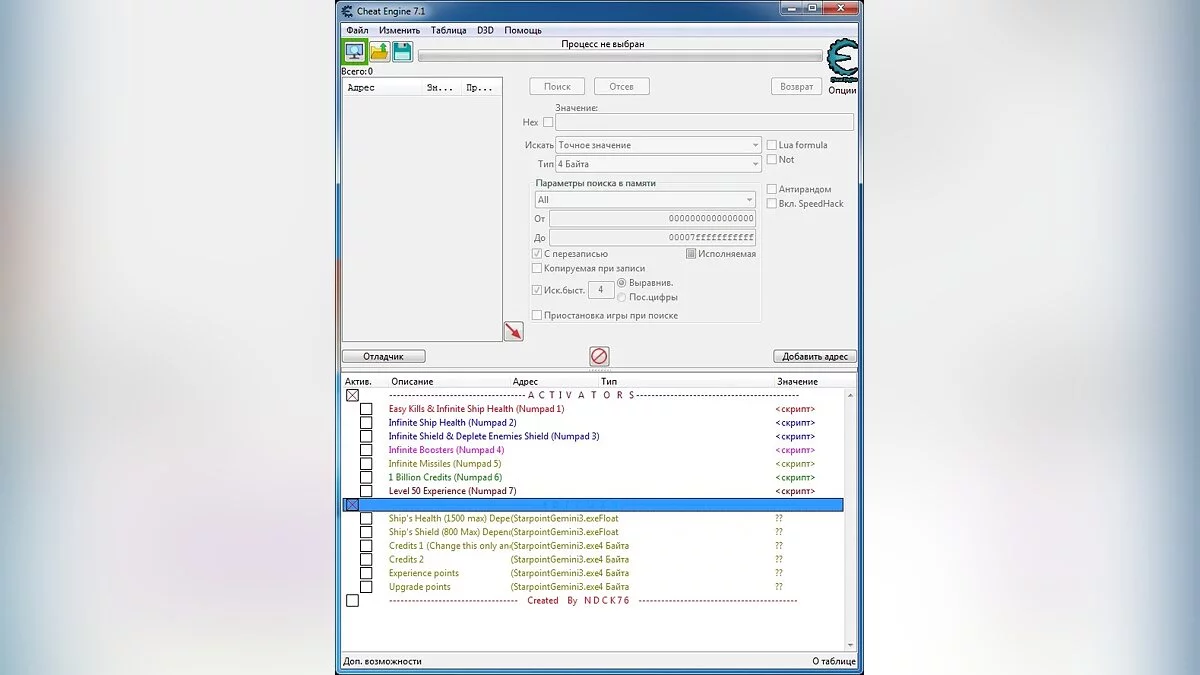Screen dimensions: 1200x675
Task: Toggle Исполняемая checkbox
Action: (x=691, y=254)
